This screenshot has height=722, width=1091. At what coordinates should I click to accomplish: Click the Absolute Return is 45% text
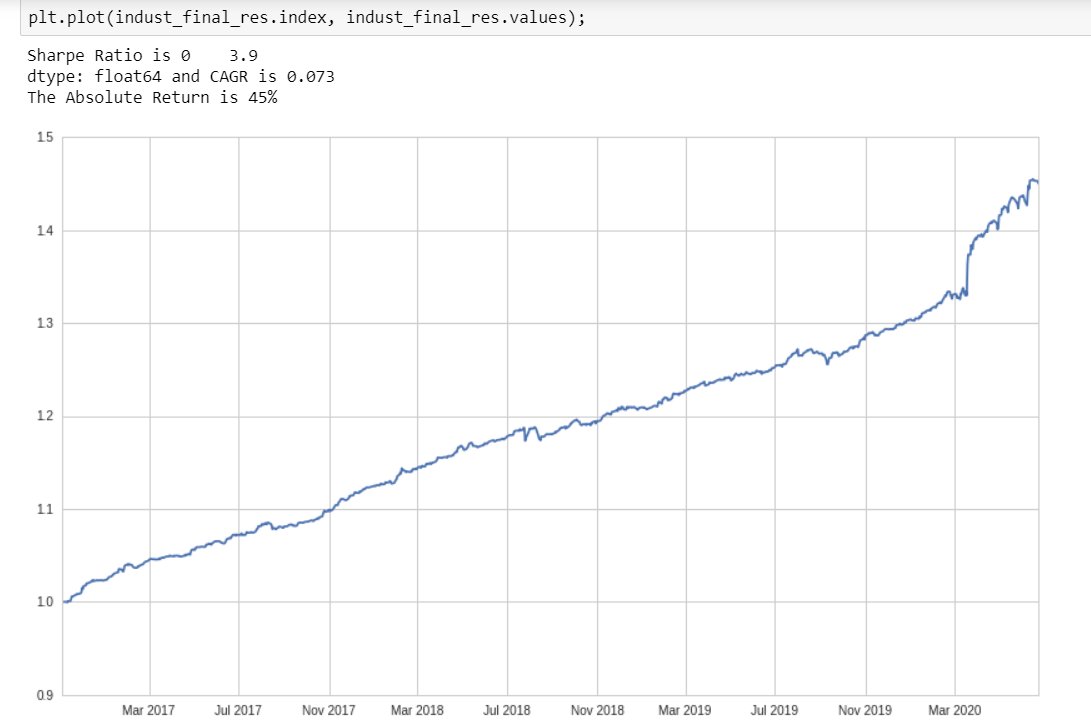(x=150, y=97)
